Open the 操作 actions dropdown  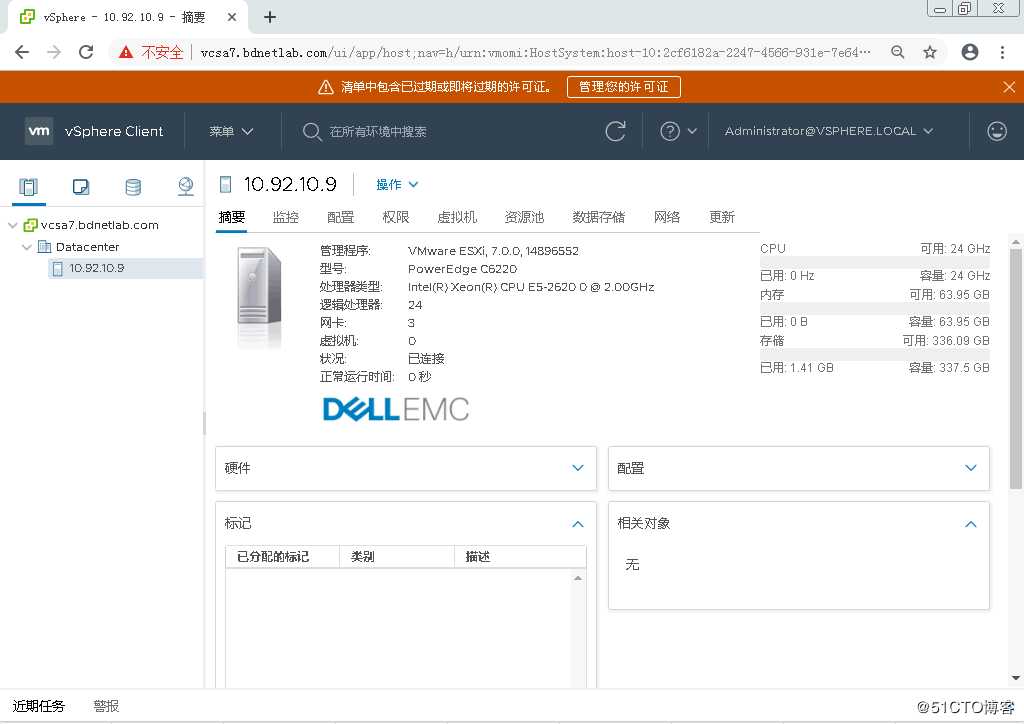click(x=397, y=185)
